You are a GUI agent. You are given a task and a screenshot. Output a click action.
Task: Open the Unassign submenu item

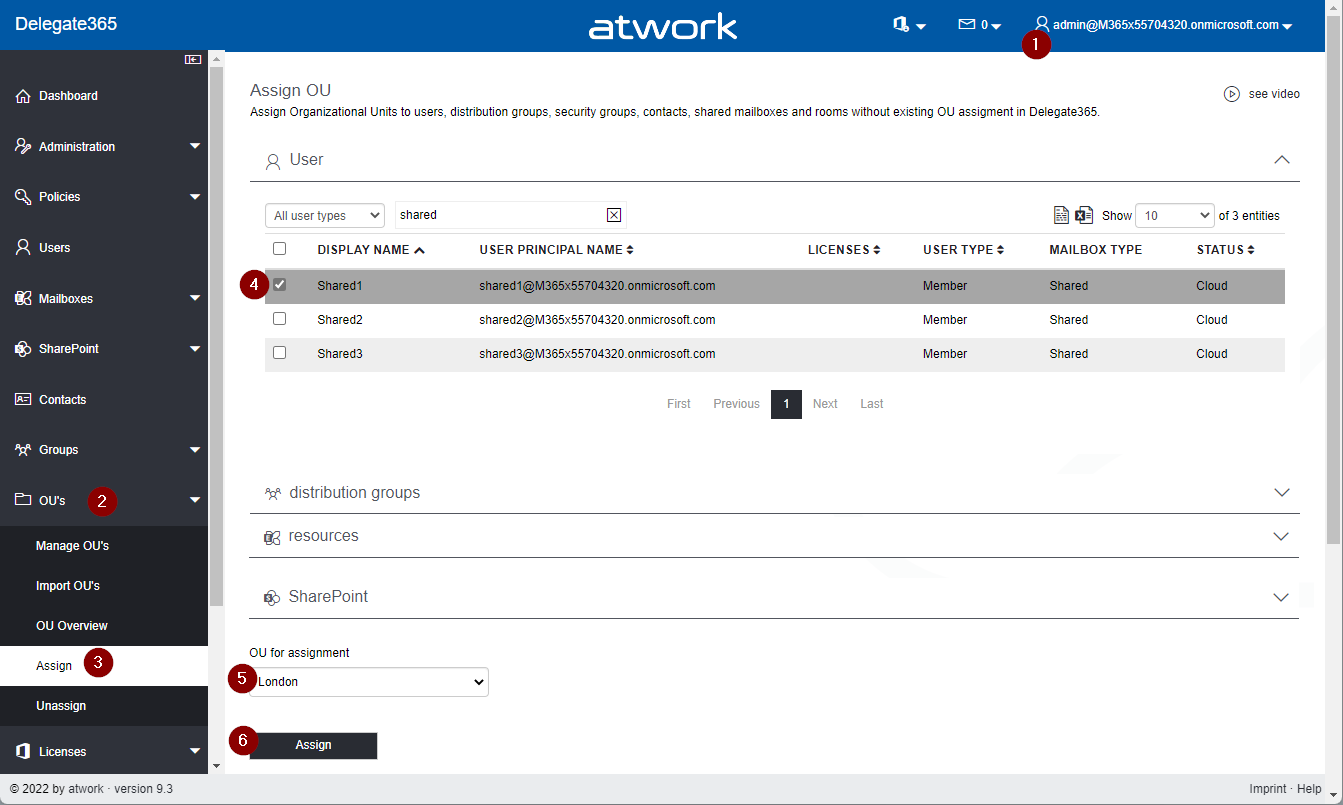[61, 706]
